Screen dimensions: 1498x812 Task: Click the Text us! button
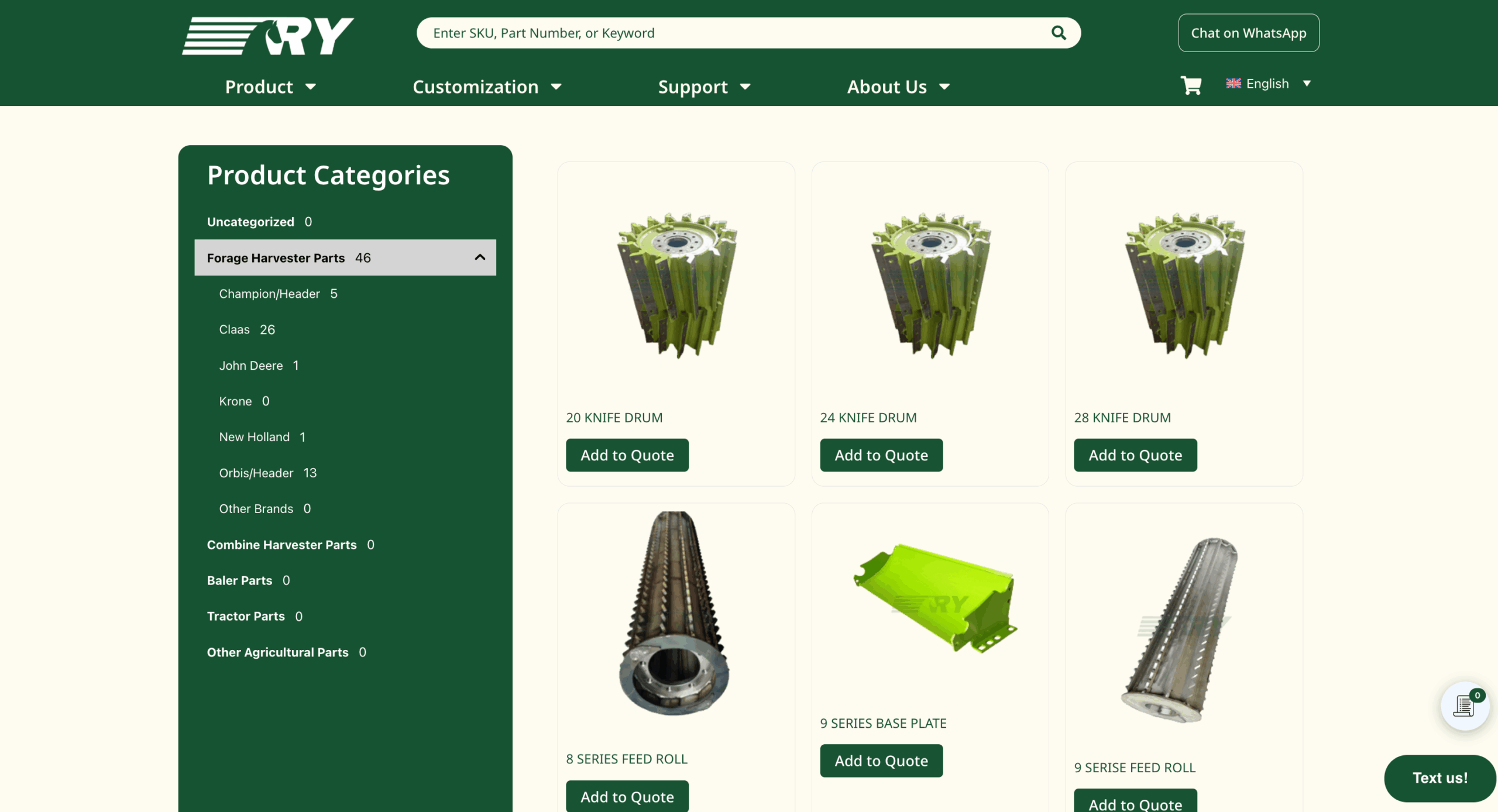1439,777
